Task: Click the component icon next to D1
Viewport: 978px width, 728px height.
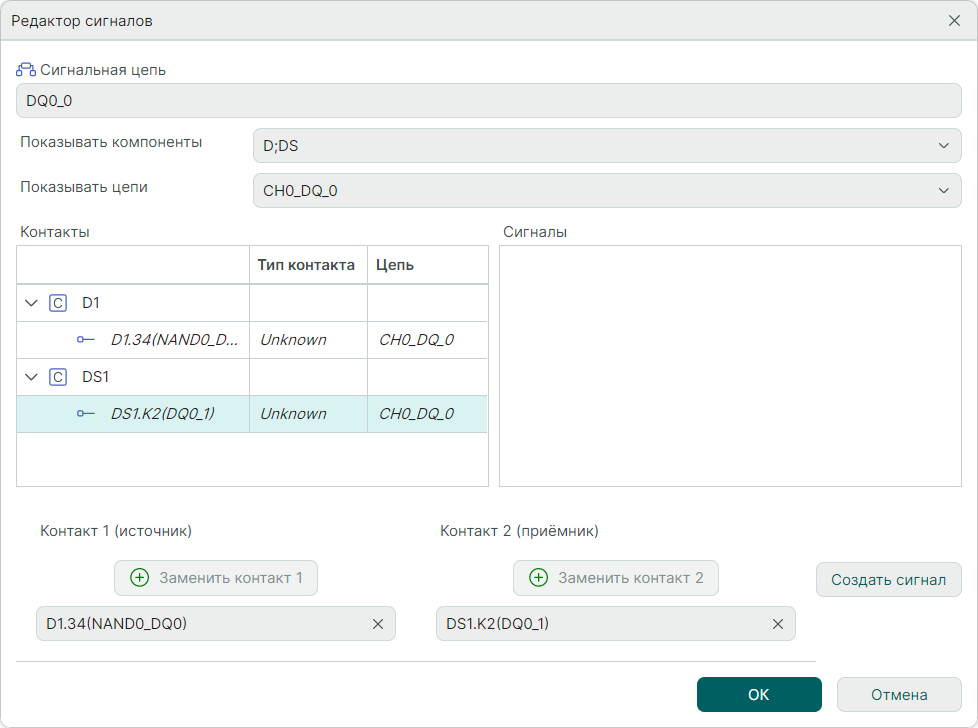Action: 58,303
